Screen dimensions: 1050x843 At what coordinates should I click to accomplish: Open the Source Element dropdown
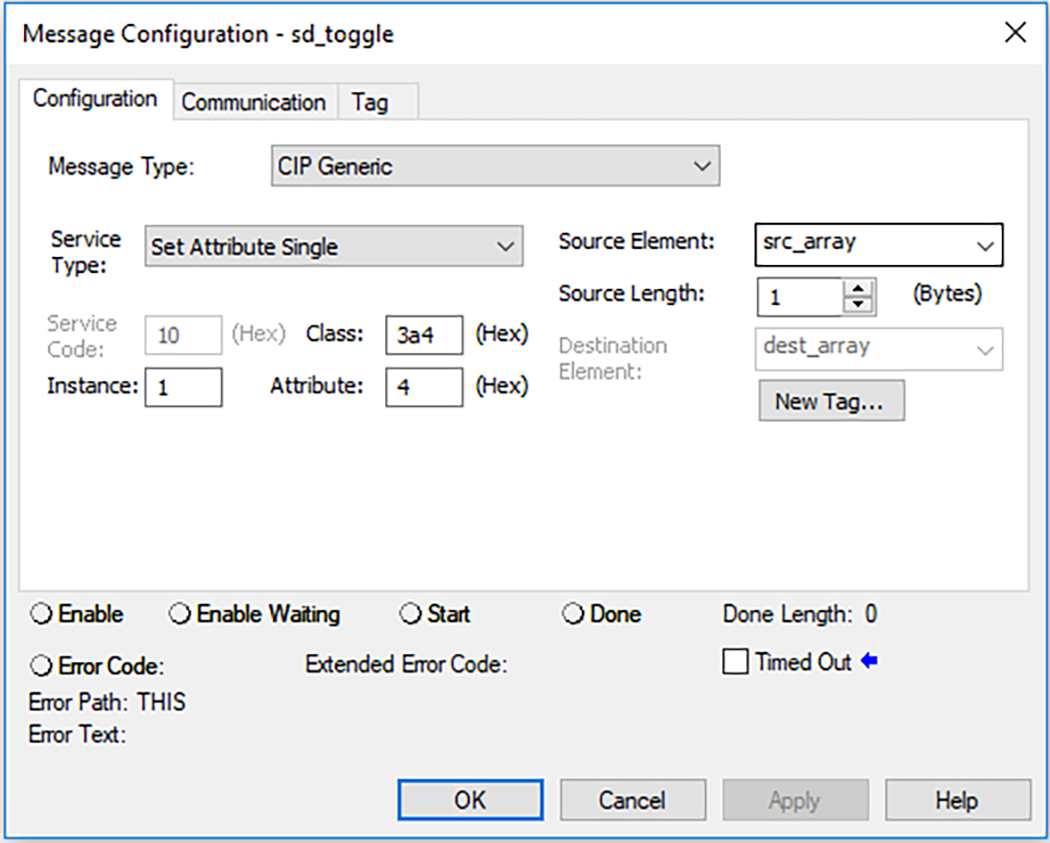click(985, 245)
